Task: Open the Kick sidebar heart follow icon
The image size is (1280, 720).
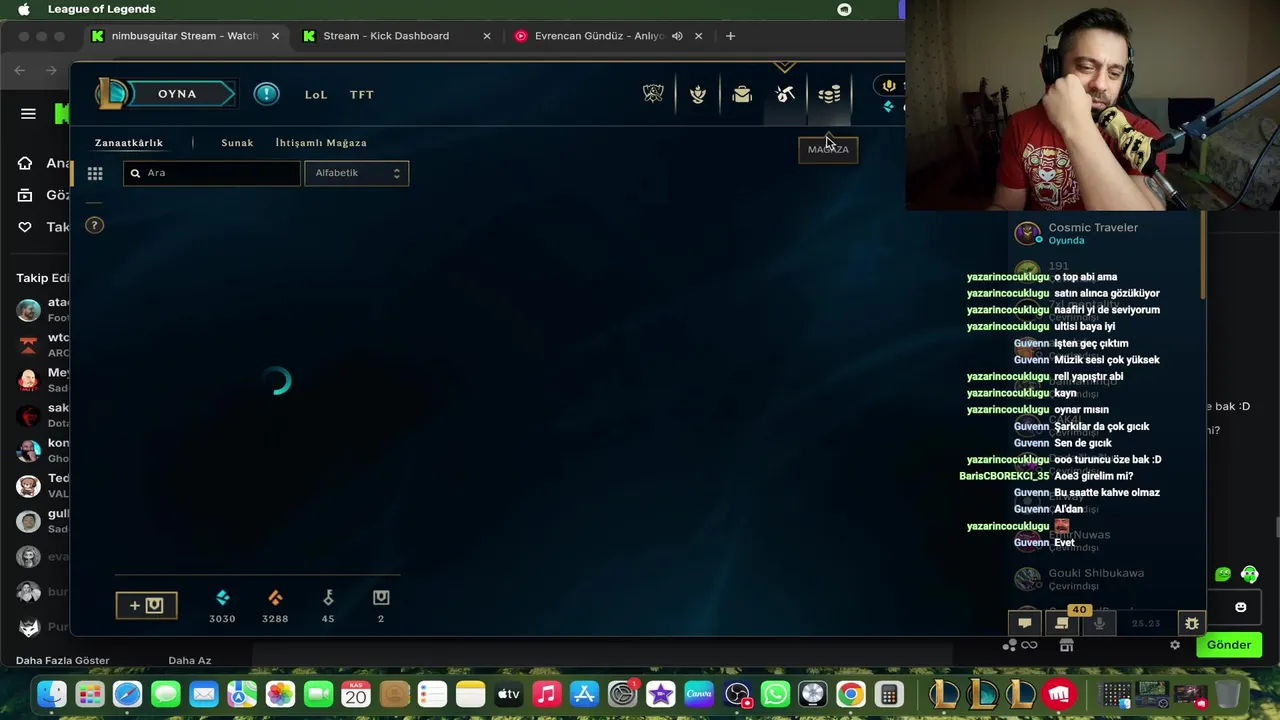Action: (25, 227)
